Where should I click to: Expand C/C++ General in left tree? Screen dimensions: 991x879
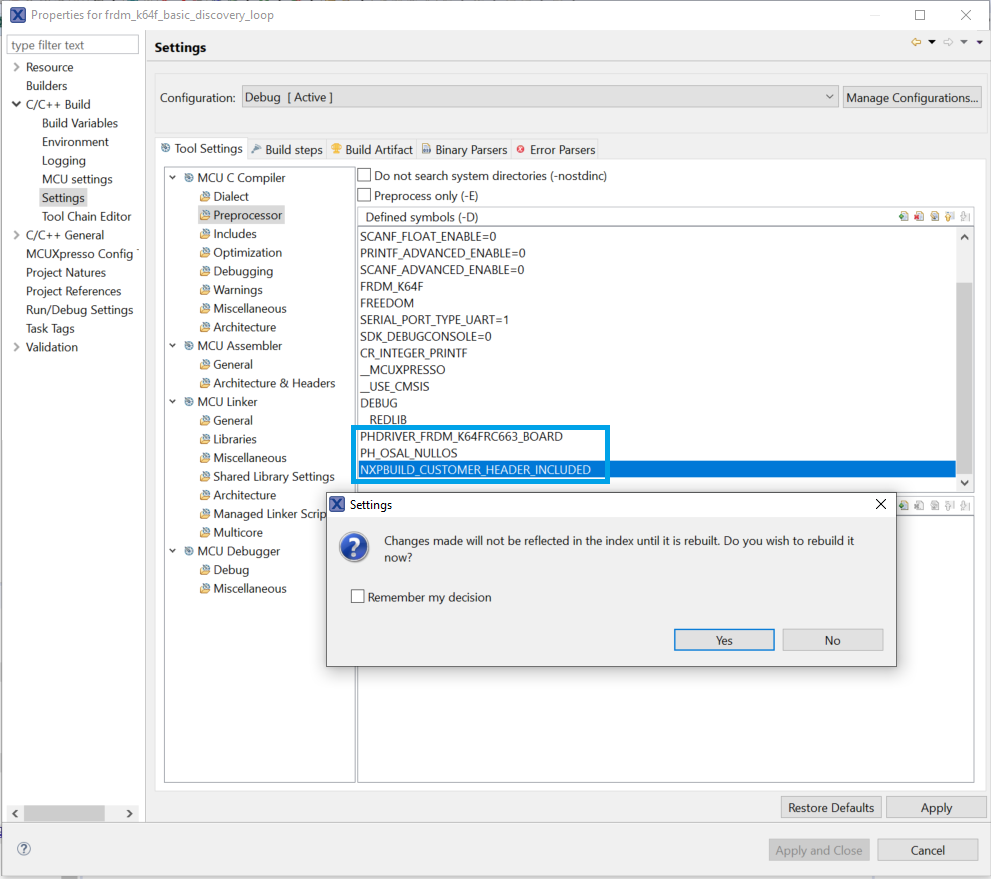[x=16, y=235]
